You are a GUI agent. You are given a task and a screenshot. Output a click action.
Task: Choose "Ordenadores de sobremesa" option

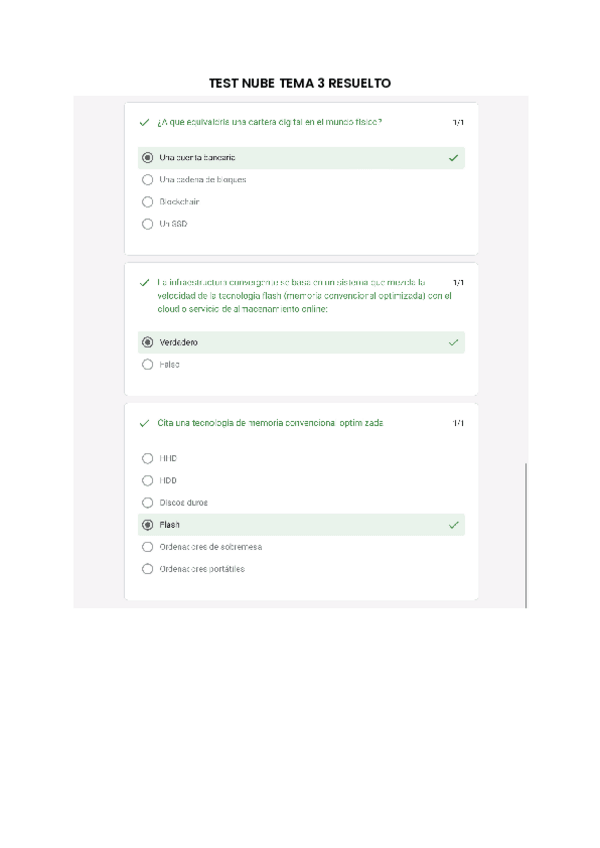[x=148, y=547]
